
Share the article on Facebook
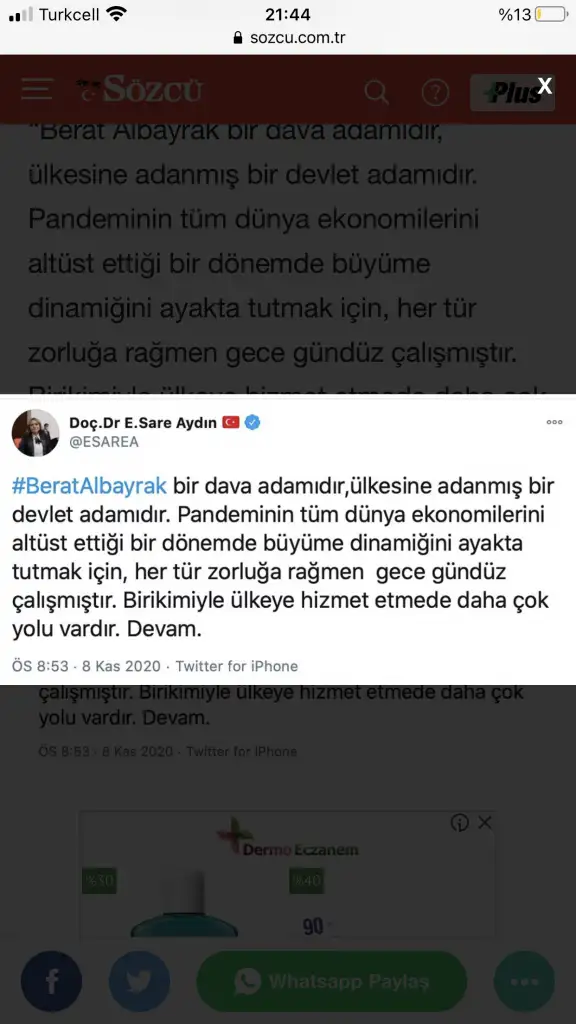pyautogui.click(x=51, y=981)
